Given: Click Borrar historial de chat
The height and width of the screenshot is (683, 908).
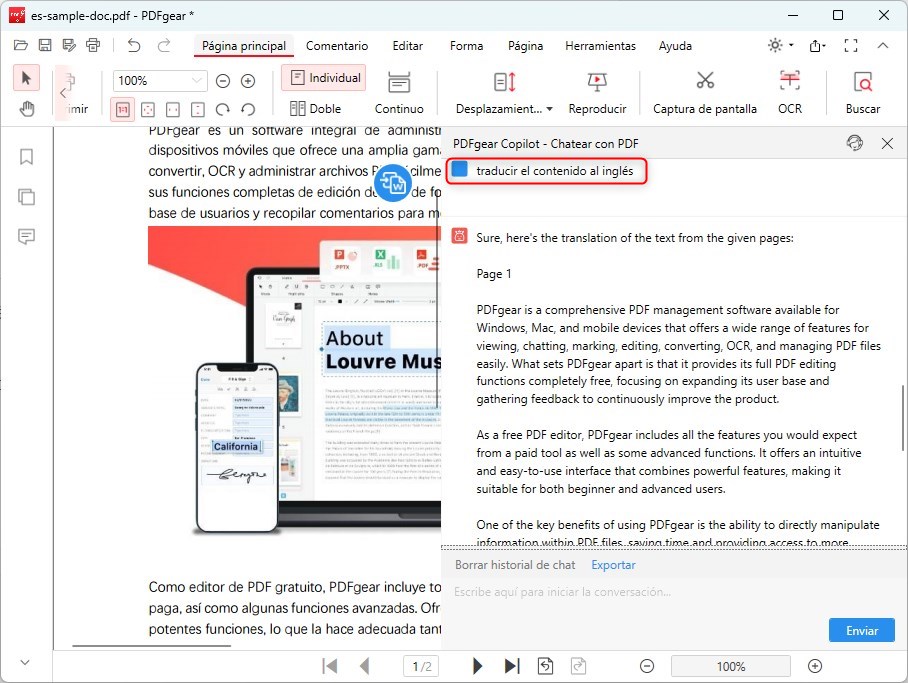Looking at the screenshot, I should (x=515, y=565).
